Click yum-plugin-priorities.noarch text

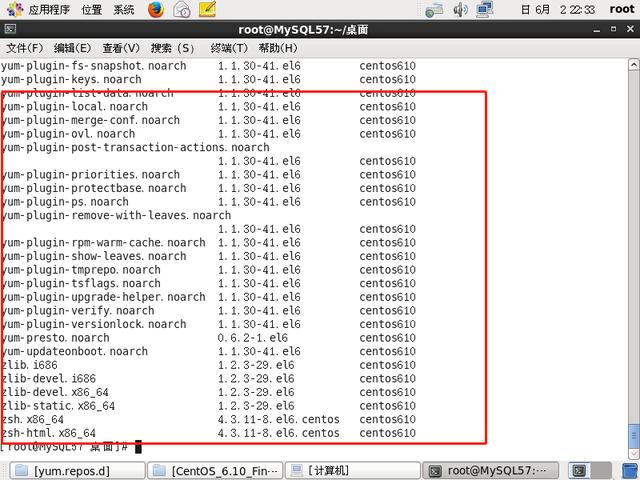[x=90, y=175]
